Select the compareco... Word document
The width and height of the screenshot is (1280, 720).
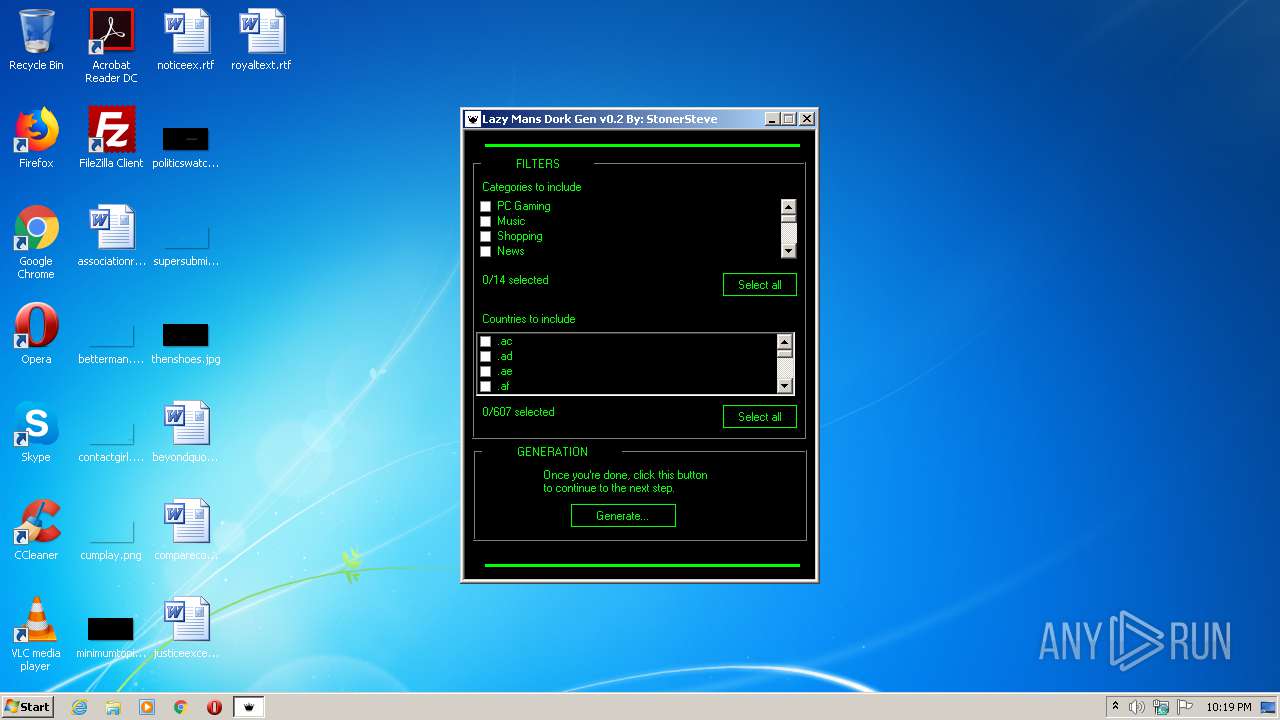point(186,530)
